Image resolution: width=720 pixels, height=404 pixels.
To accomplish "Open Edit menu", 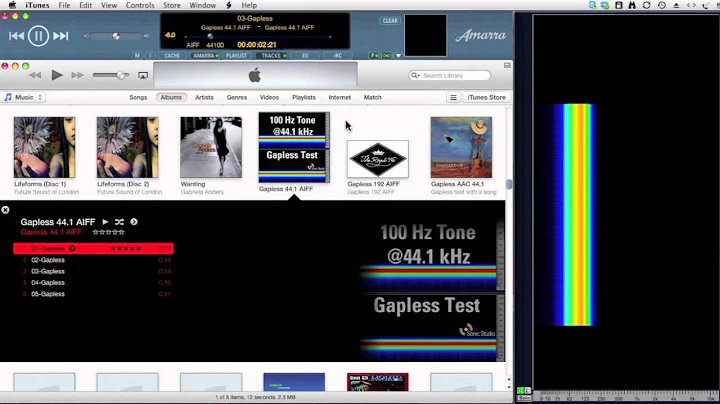I will (x=85, y=5).
